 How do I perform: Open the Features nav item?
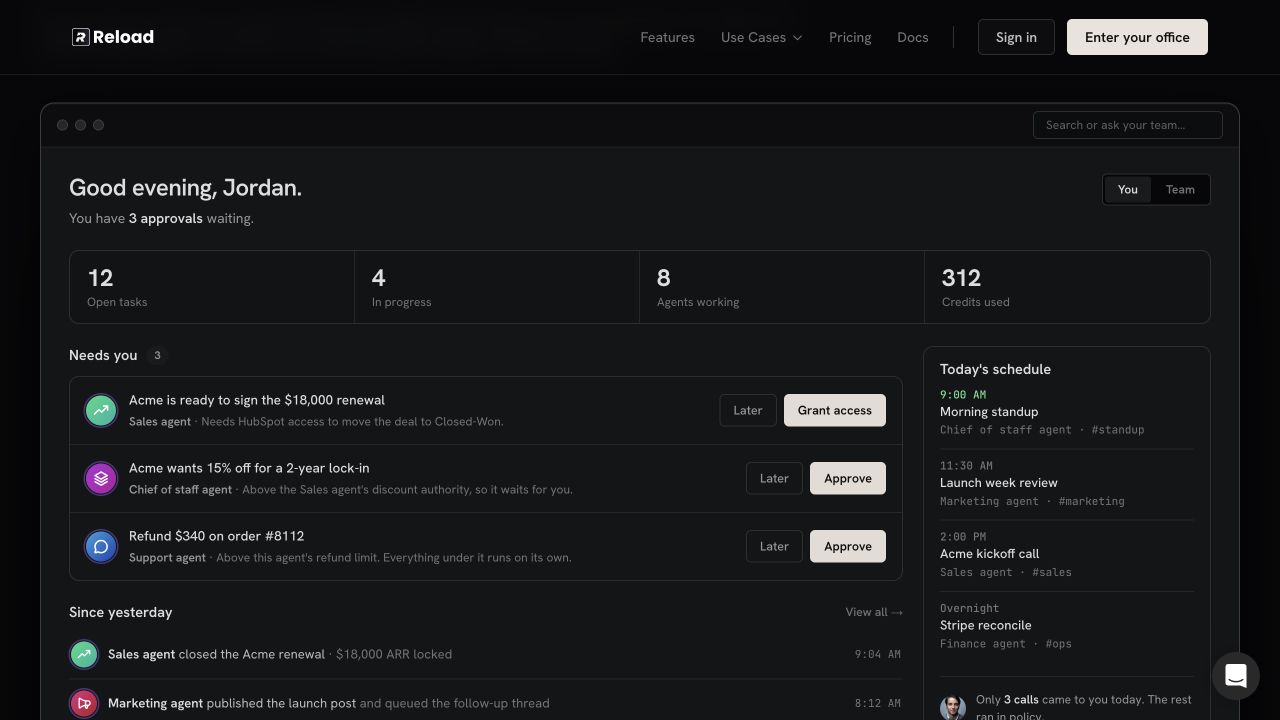click(x=667, y=37)
